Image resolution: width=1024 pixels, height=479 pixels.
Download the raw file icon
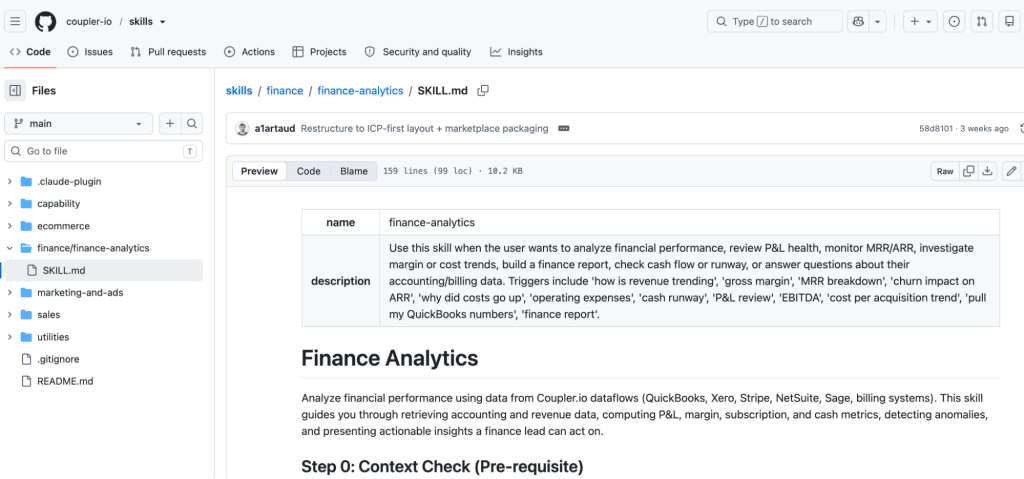[x=987, y=171]
